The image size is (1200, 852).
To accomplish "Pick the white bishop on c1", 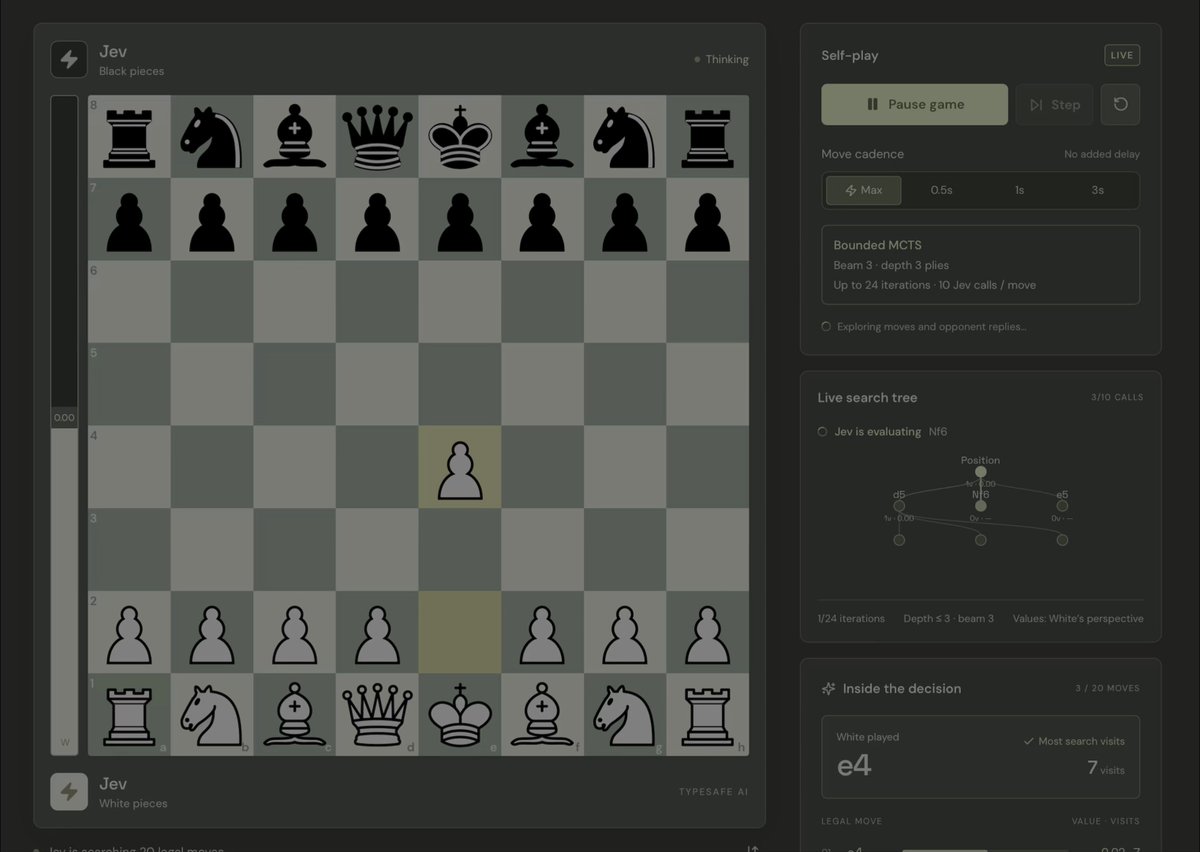I will click(294, 716).
